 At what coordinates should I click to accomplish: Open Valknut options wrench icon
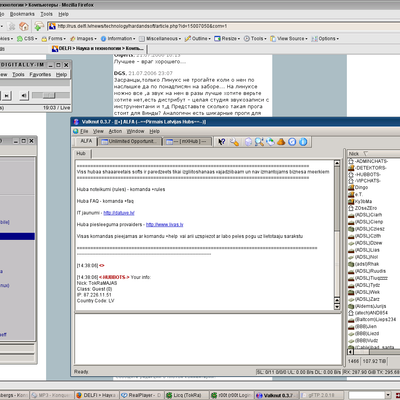234,142
